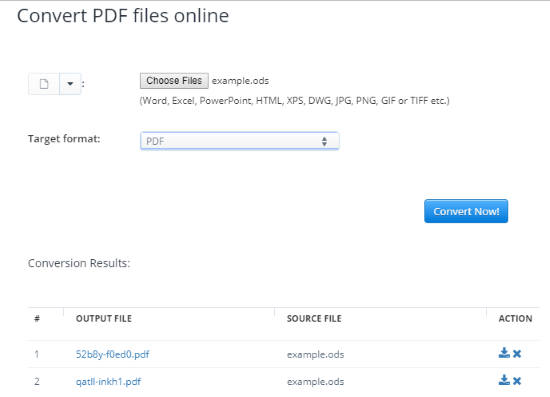Click the selected file name example.ods

240,81
